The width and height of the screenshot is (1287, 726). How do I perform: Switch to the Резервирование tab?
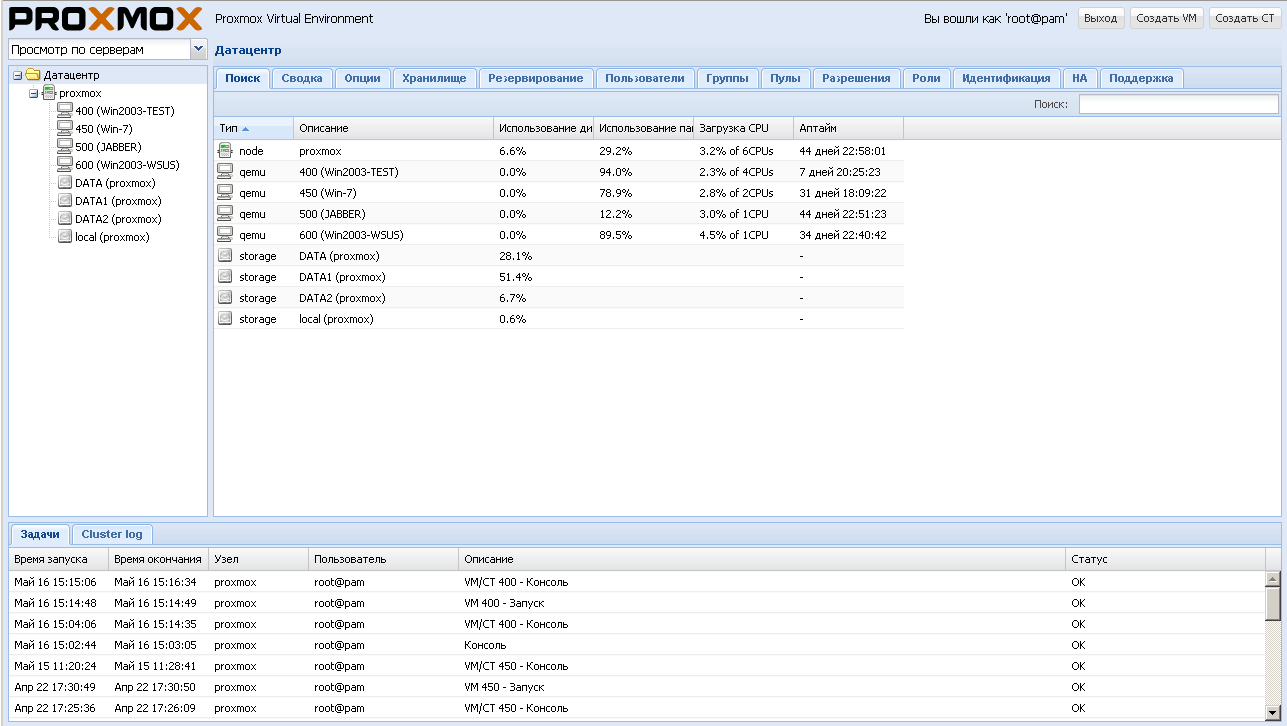pos(536,78)
